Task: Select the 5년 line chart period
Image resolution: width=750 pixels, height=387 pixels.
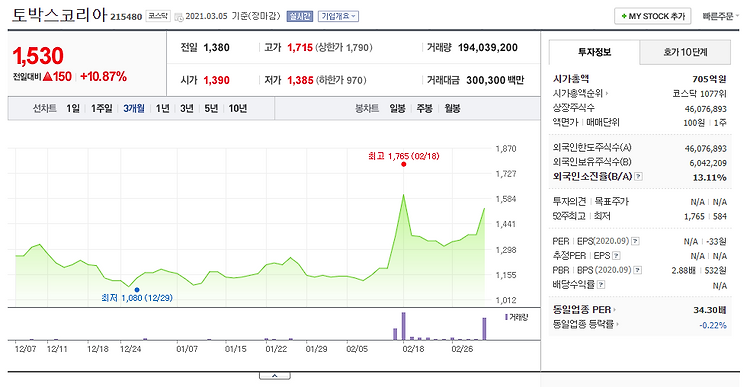Action: (x=211, y=109)
